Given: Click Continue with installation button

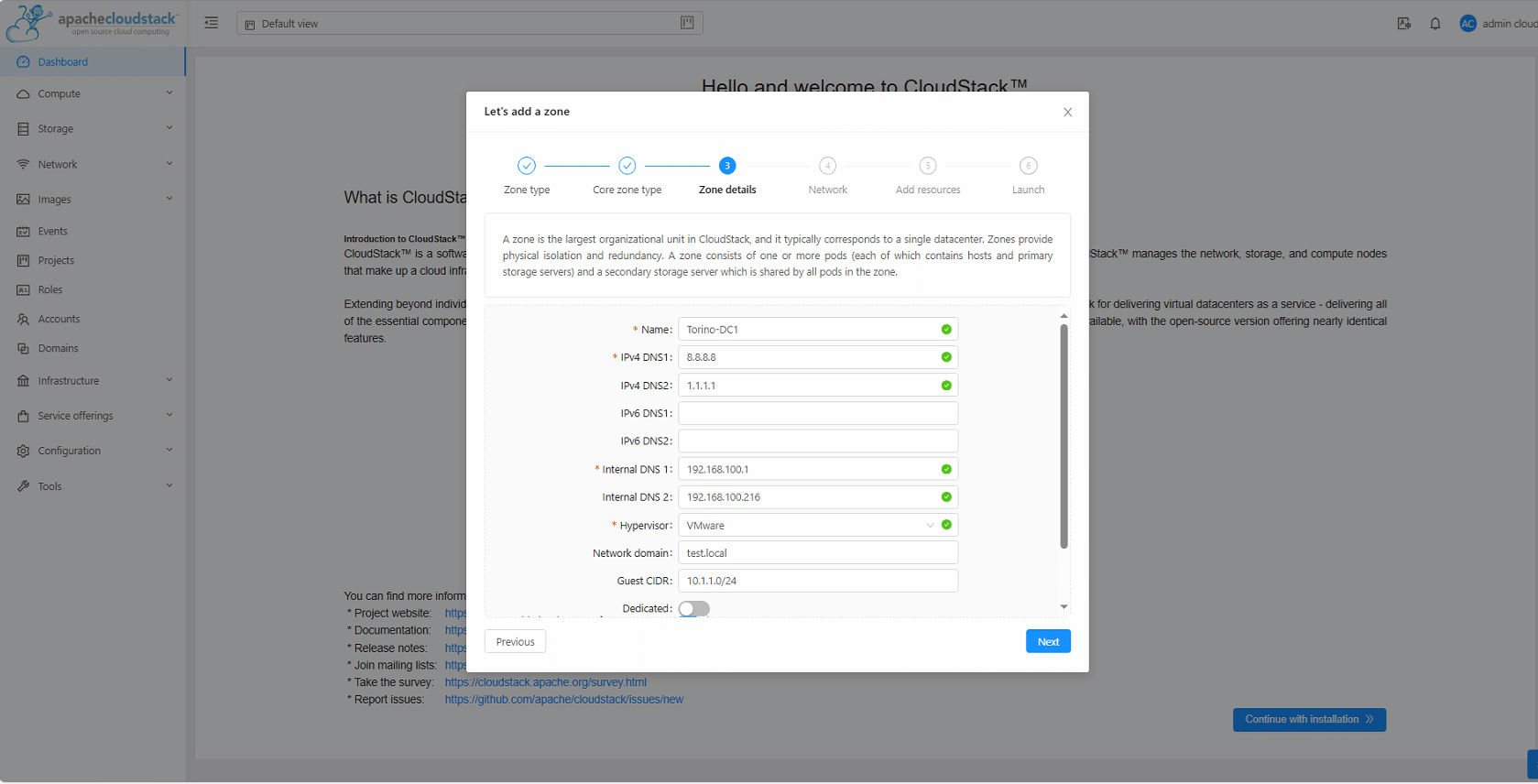Looking at the screenshot, I should pyautogui.click(x=1309, y=720).
